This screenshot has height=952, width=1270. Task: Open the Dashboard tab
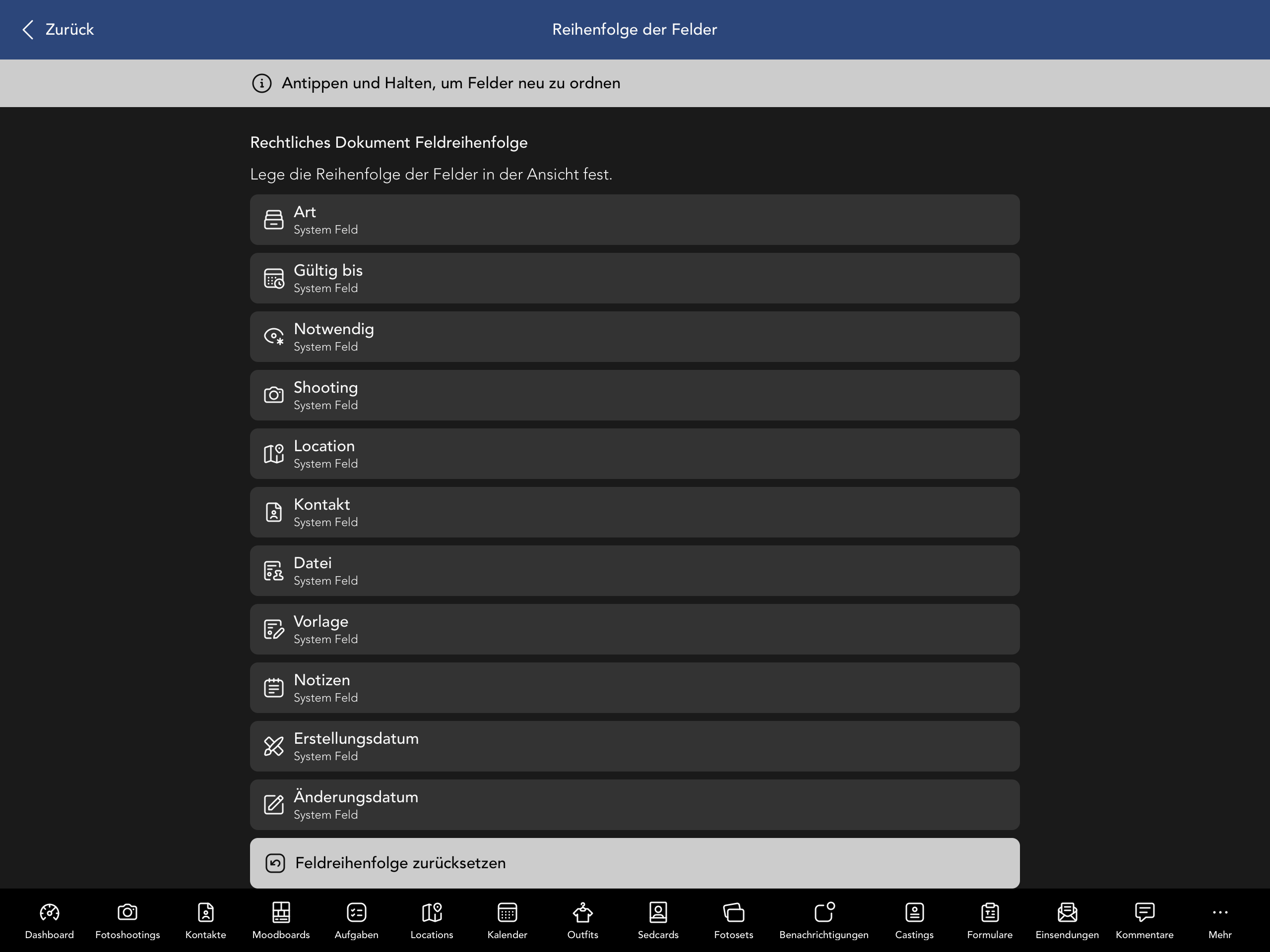click(50, 920)
